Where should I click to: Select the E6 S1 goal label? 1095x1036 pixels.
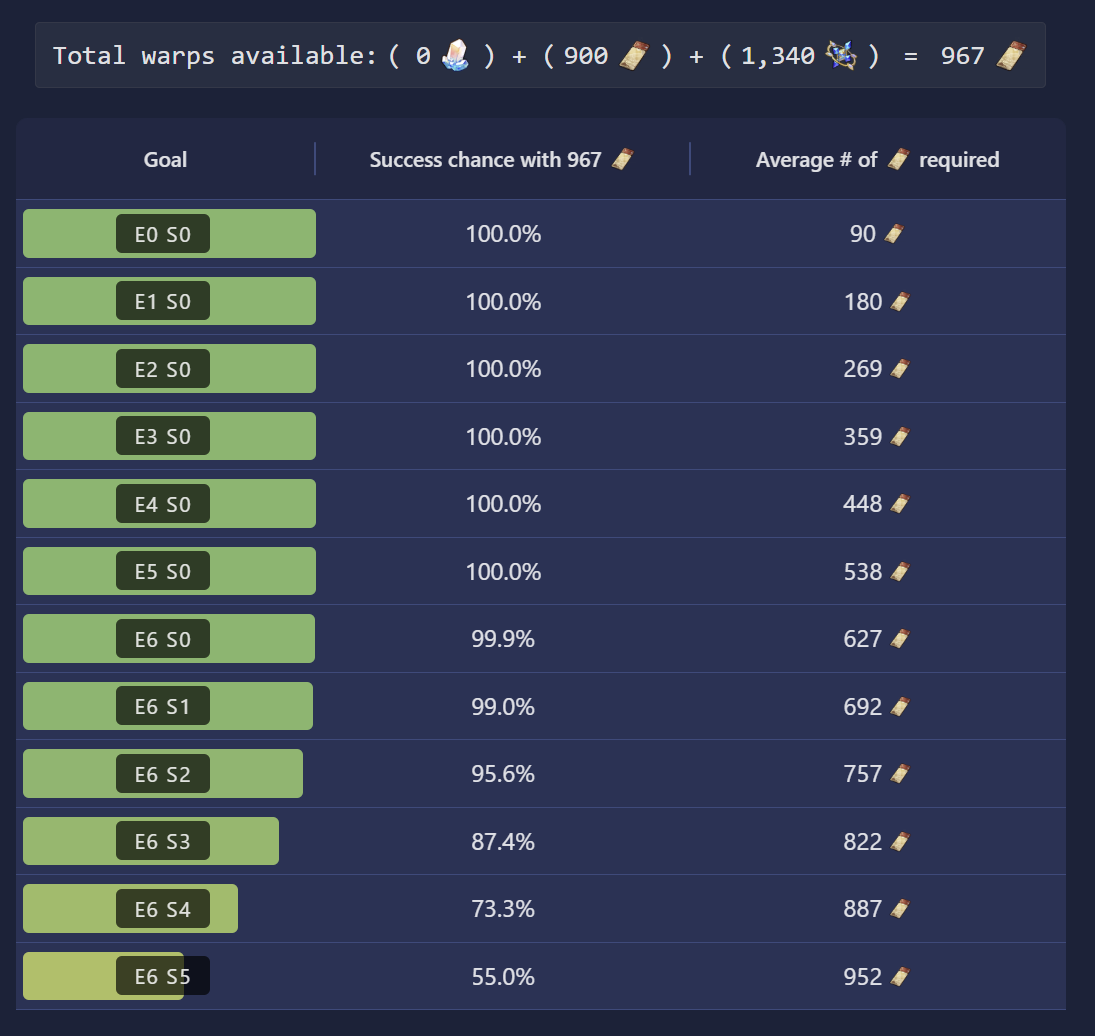[x=163, y=706]
